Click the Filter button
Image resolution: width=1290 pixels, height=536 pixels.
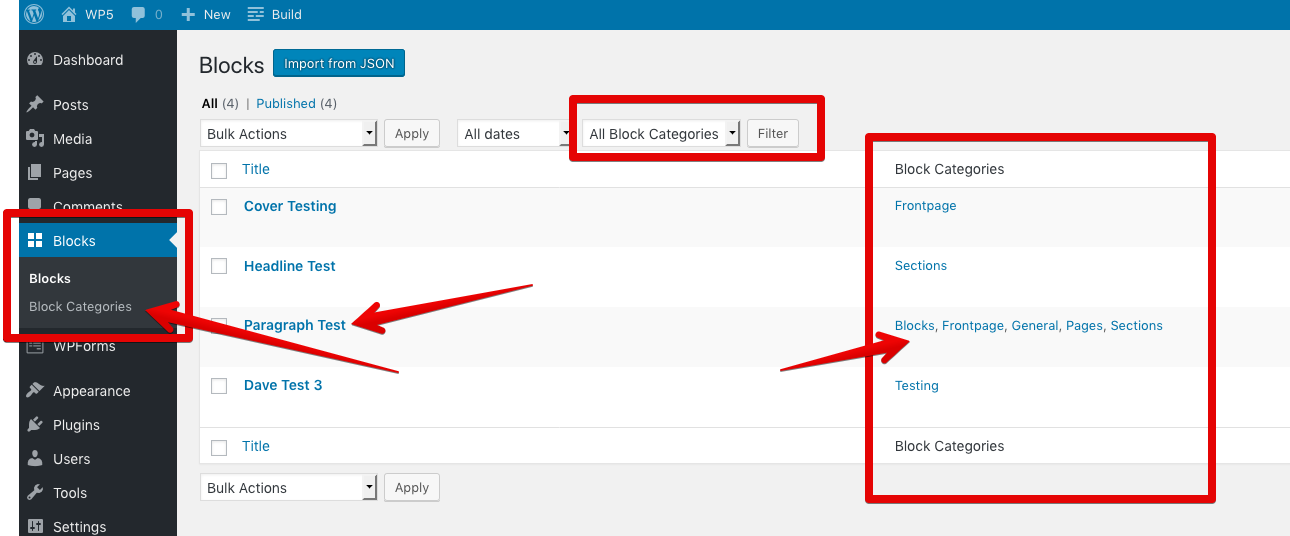(773, 134)
